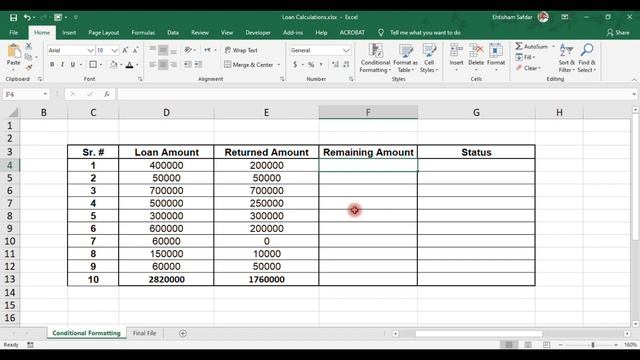Toggle Center horizontal alignment
This screenshot has height=360, width=640.
pos(163,64)
